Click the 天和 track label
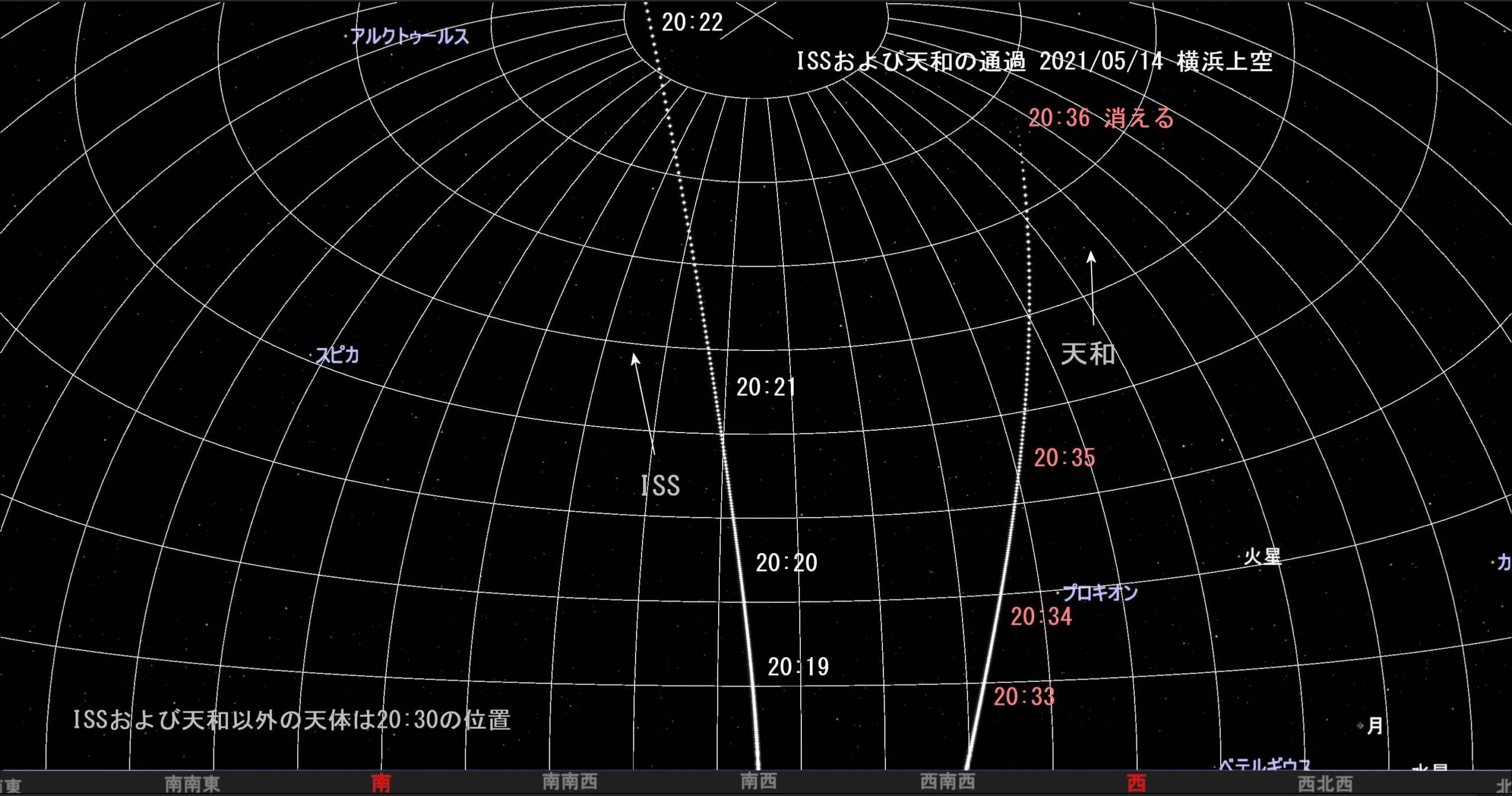This screenshot has width=1512, height=796. click(1087, 355)
